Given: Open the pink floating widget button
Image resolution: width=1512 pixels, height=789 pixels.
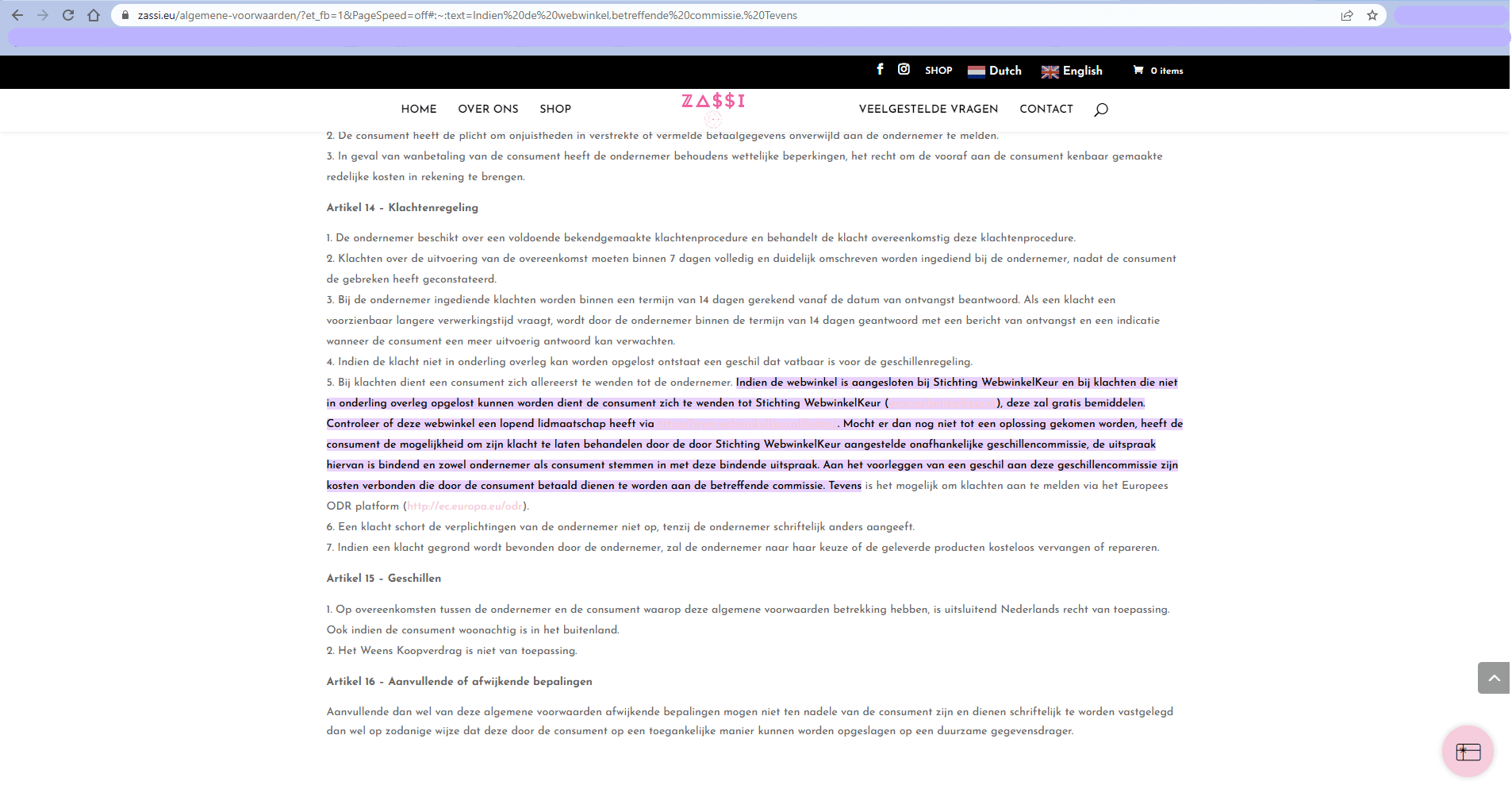Looking at the screenshot, I should pyautogui.click(x=1468, y=751).
